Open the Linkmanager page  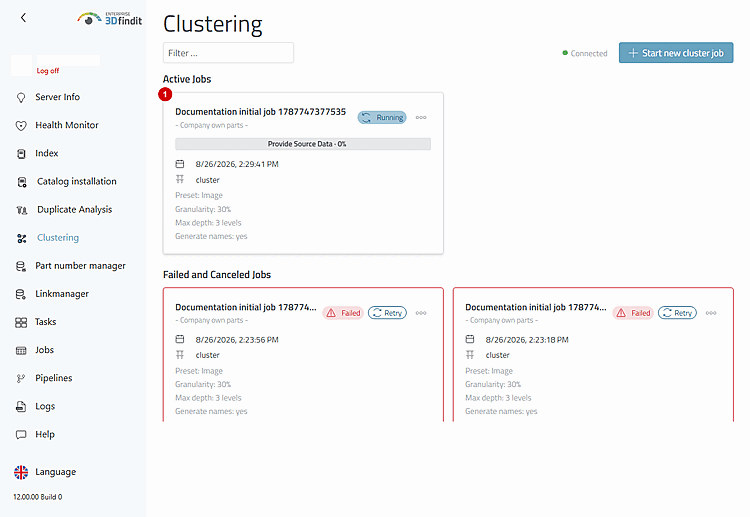[62, 294]
